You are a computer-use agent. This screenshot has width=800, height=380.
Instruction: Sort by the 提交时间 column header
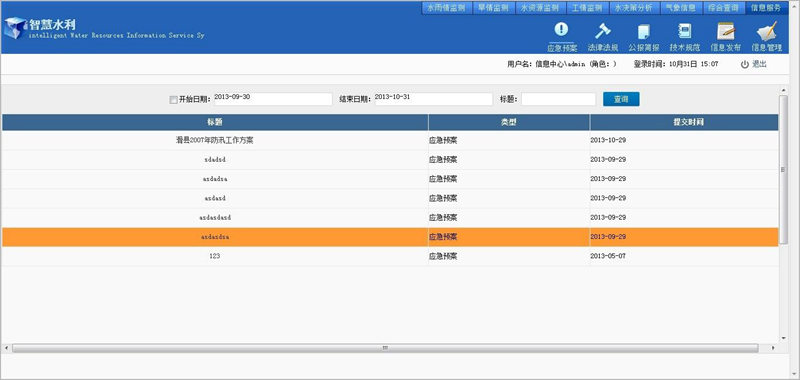(684, 122)
